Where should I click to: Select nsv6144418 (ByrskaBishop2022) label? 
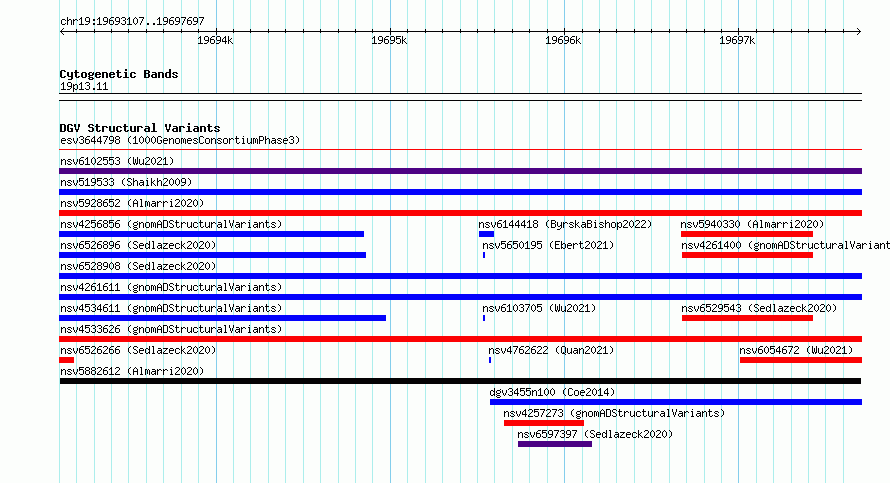(565, 224)
